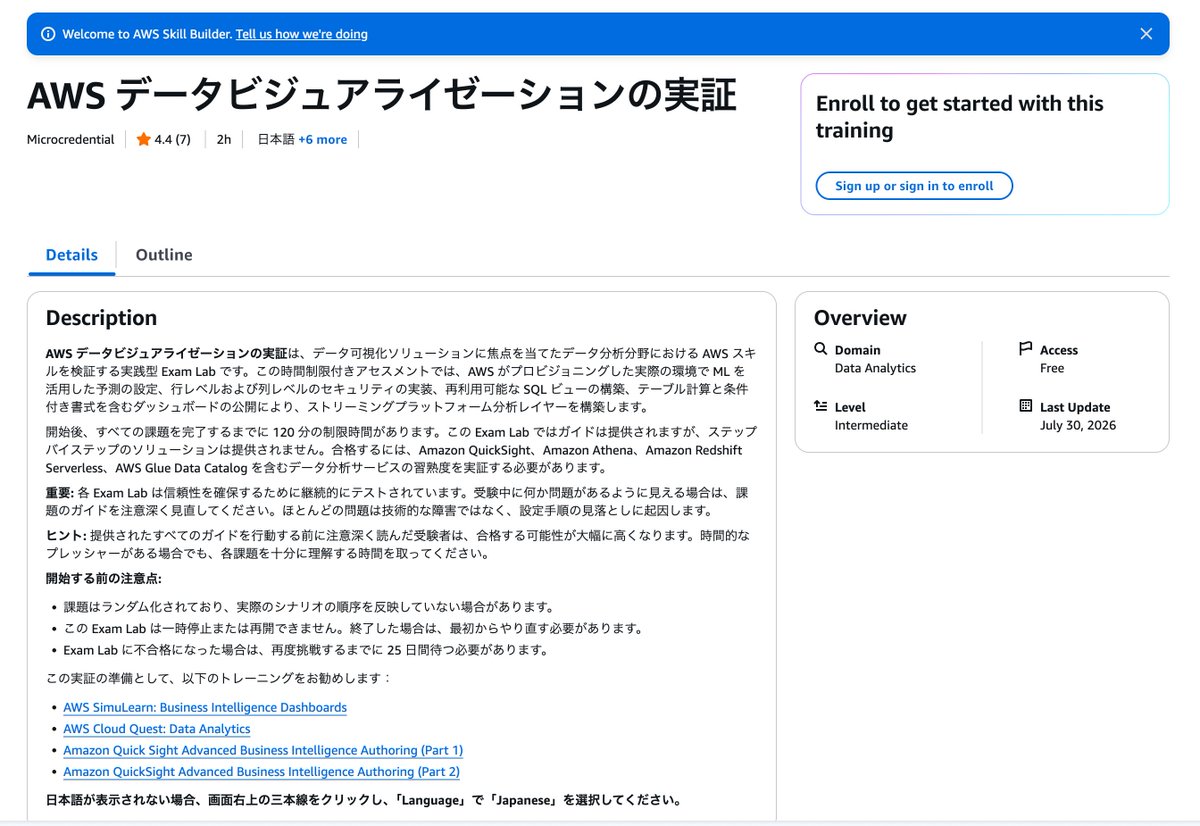Click the 'Free' access value
1200x826 pixels.
point(1052,368)
